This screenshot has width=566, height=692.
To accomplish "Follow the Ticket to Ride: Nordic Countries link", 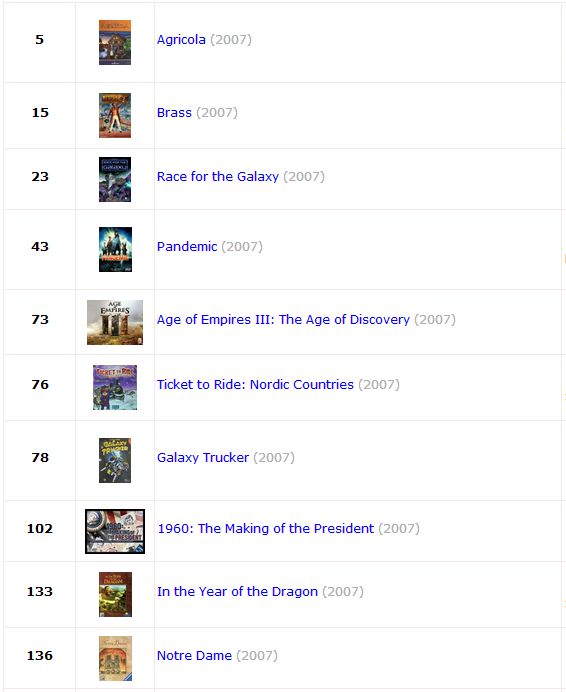I will pos(255,385).
